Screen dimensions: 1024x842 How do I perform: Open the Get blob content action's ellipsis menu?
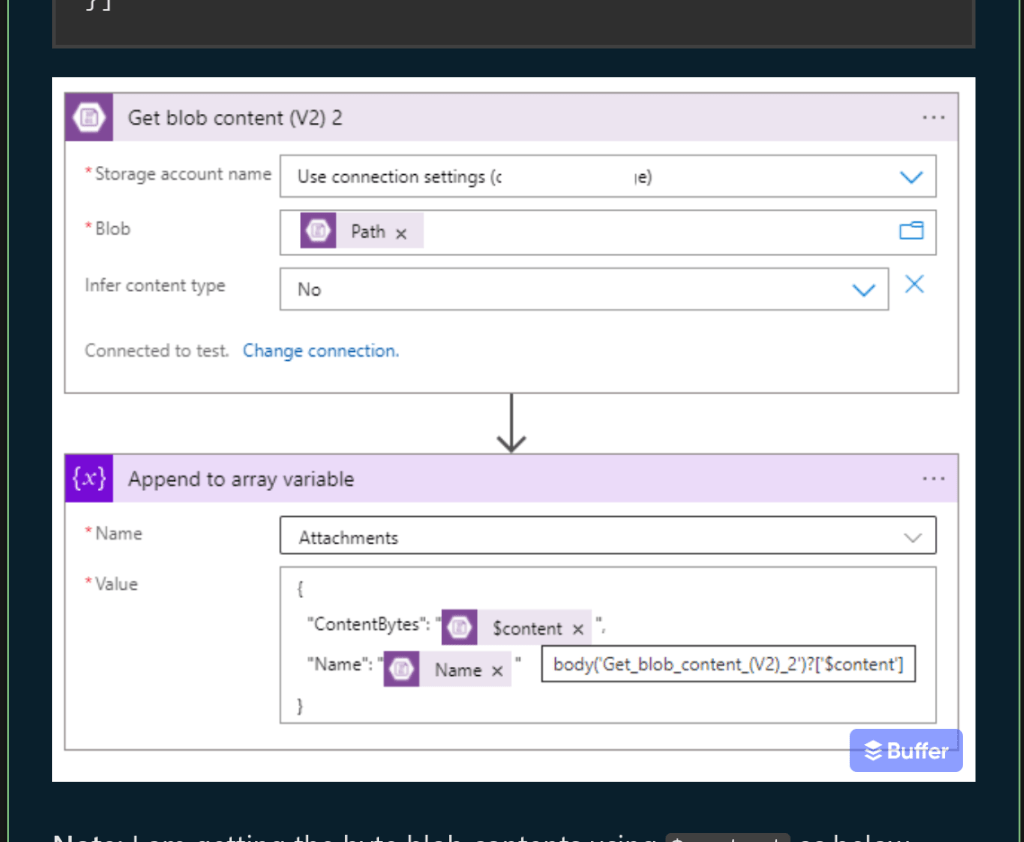(933, 118)
